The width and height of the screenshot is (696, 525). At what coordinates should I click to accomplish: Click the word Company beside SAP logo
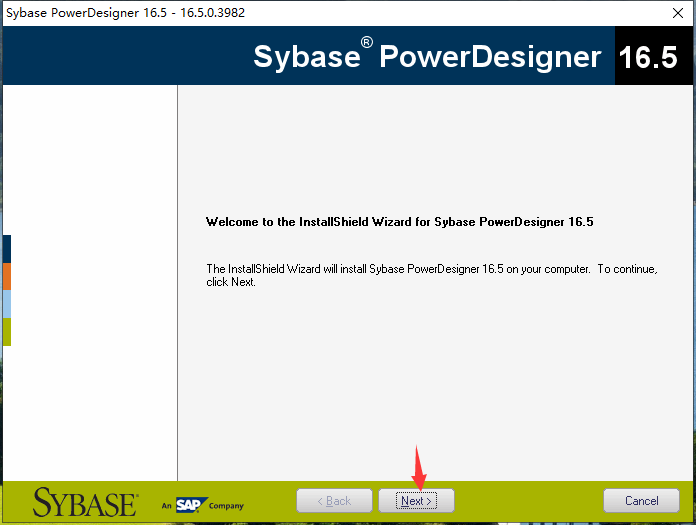coord(226,506)
